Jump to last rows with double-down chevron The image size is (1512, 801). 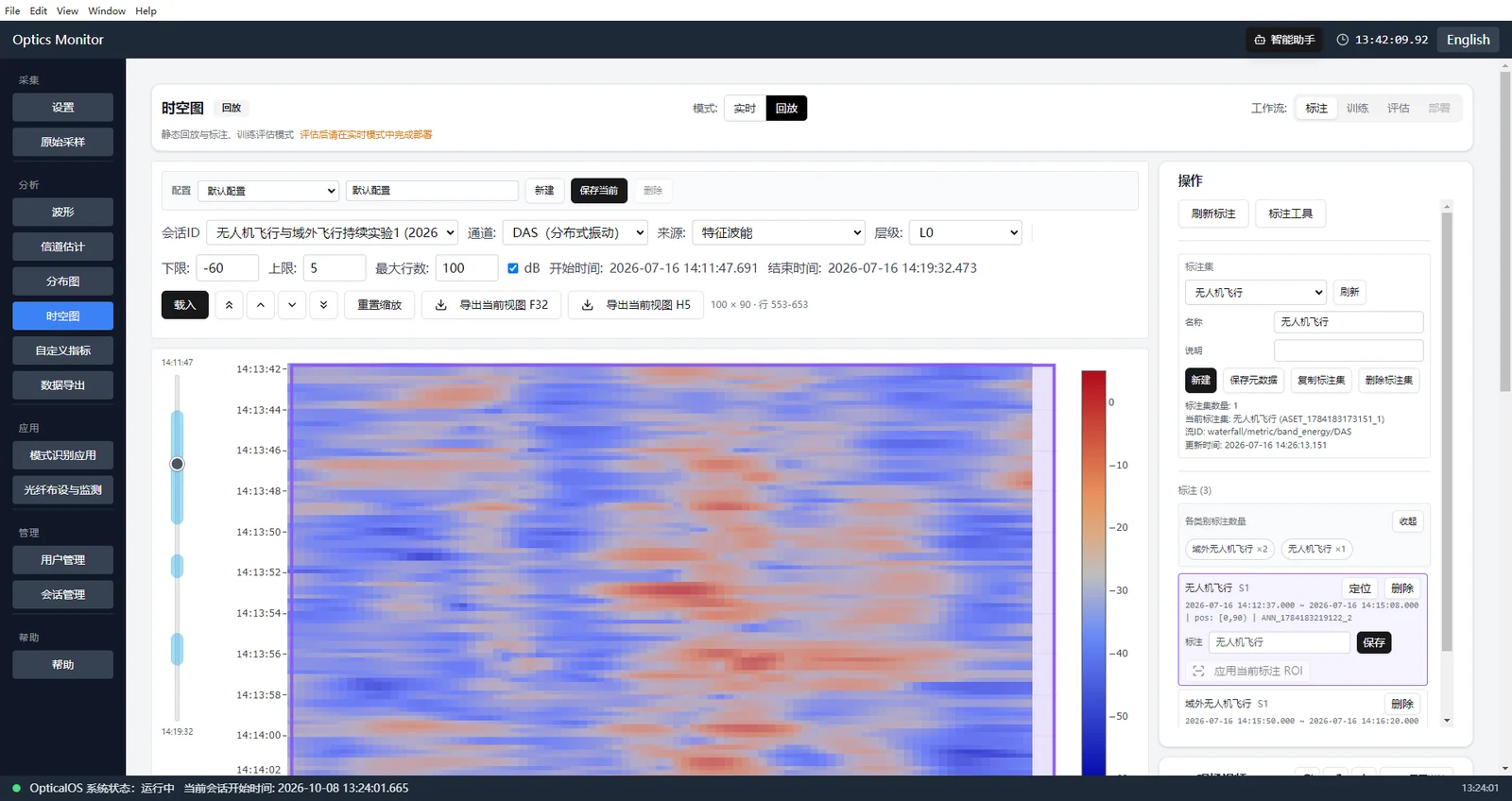pos(323,305)
